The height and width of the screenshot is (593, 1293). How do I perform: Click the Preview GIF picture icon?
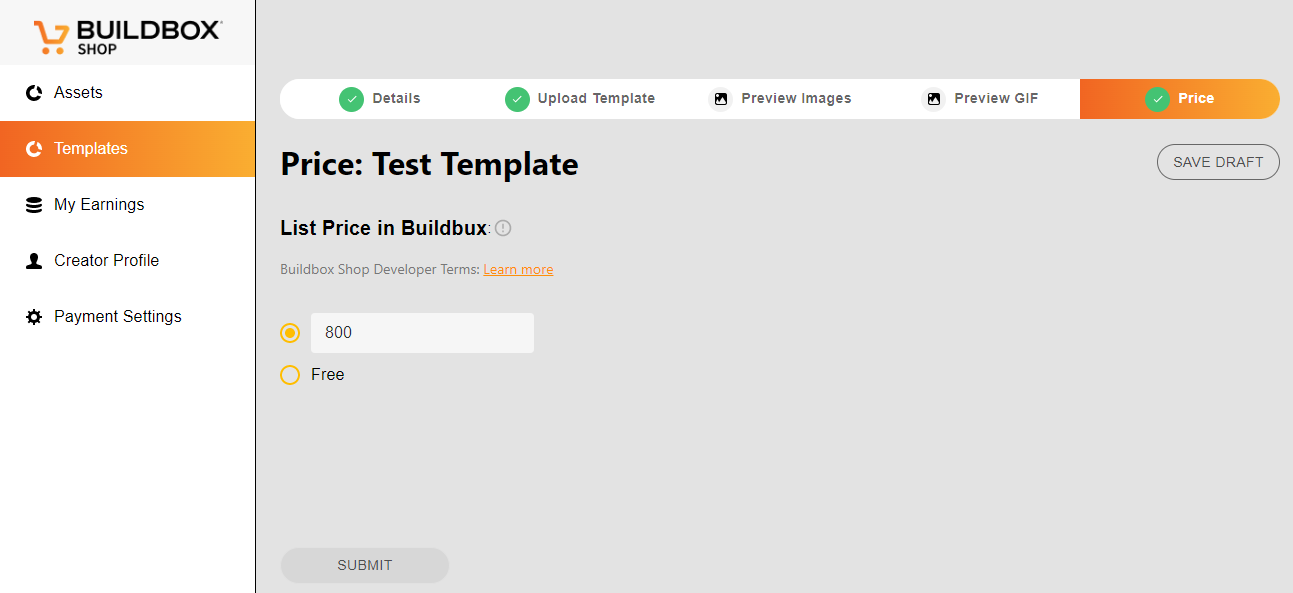[x=933, y=99]
